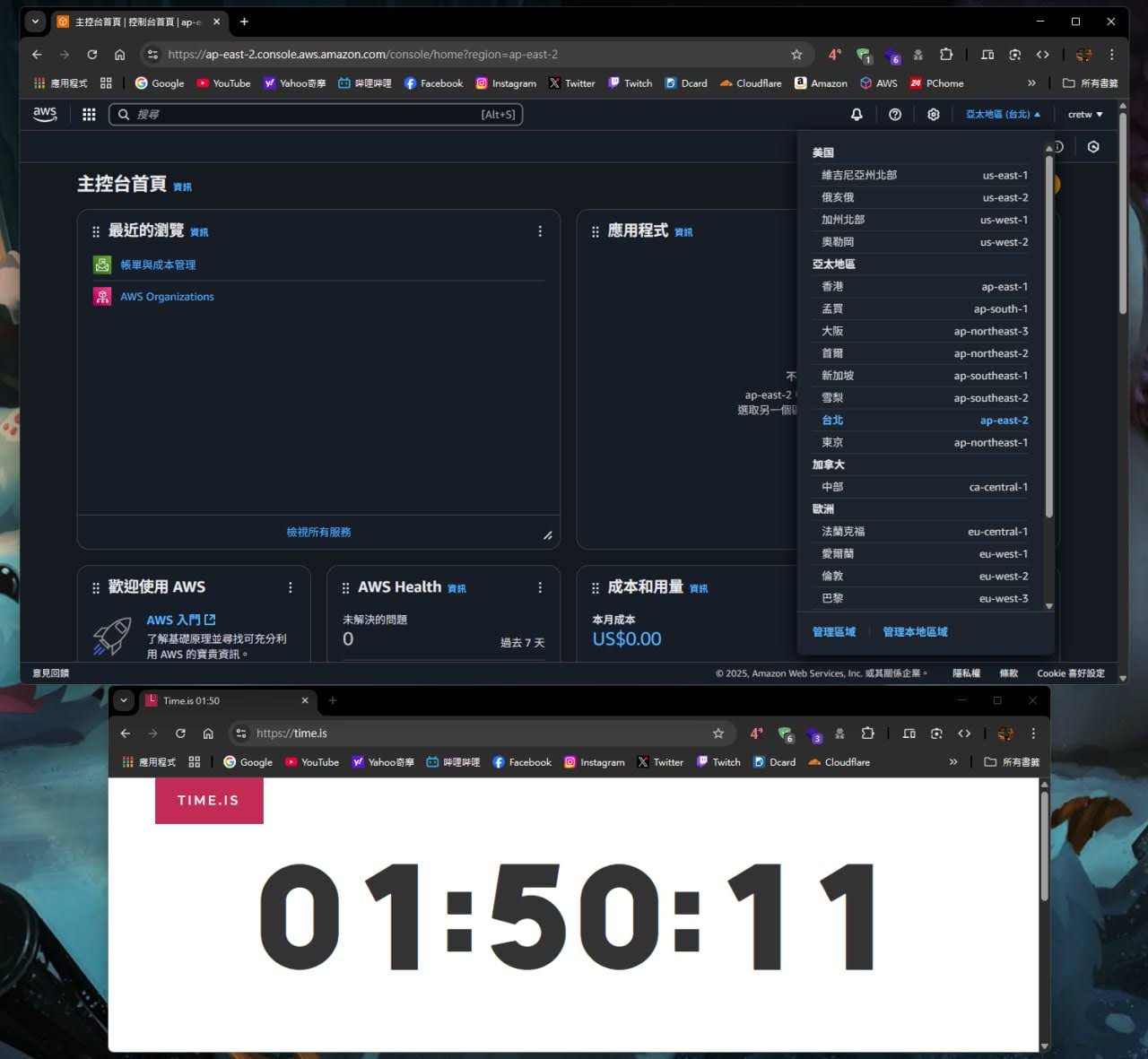Image resolution: width=1148 pixels, height=1059 pixels.
Task: Collapse the Asia Pacific (Taipei) region selector
Action: (1003, 114)
